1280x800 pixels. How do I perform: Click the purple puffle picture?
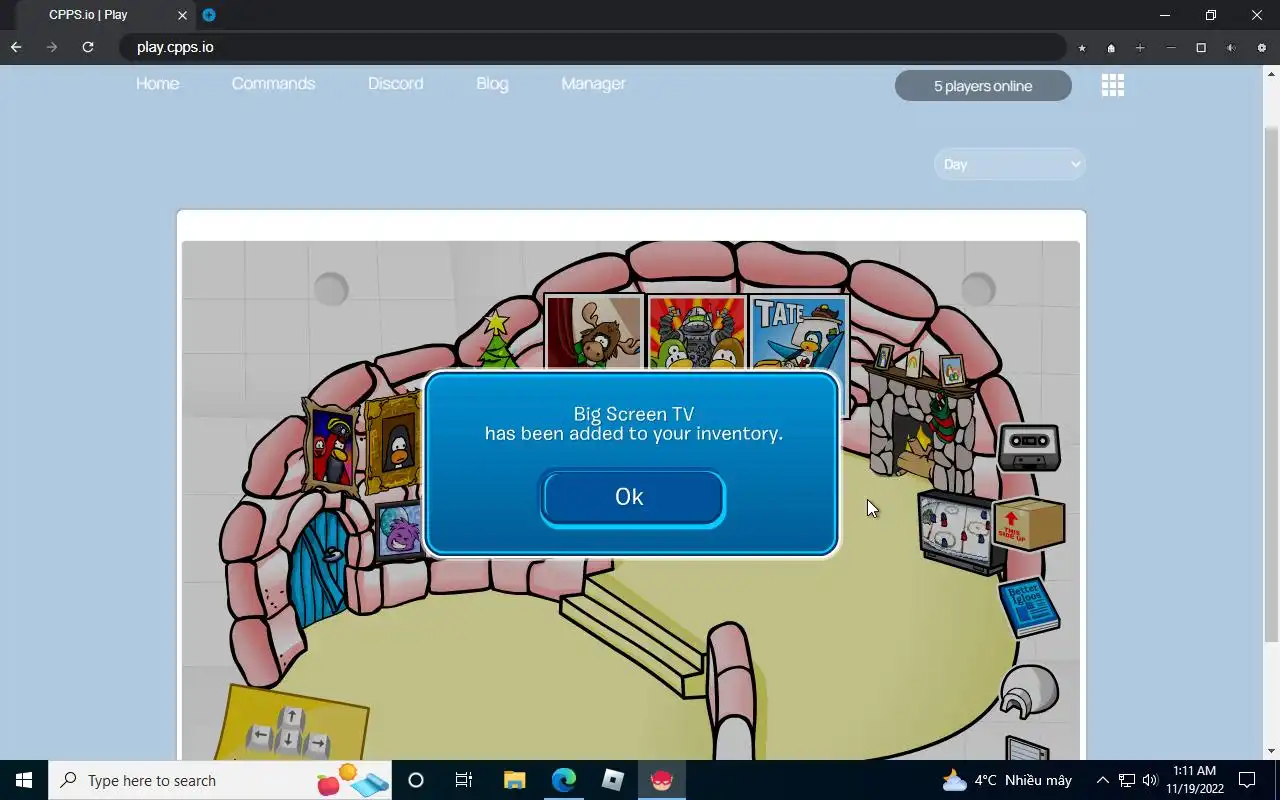pos(400,531)
